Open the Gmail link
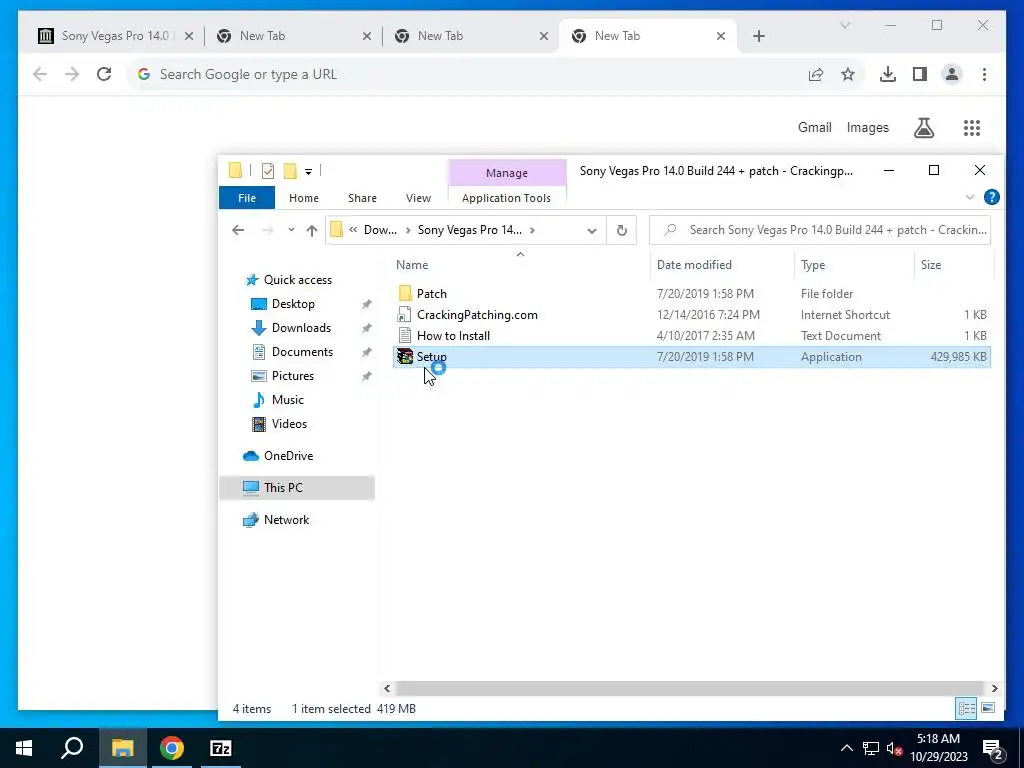Image resolution: width=1024 pixels, height=768 pixels. point(814,127)
